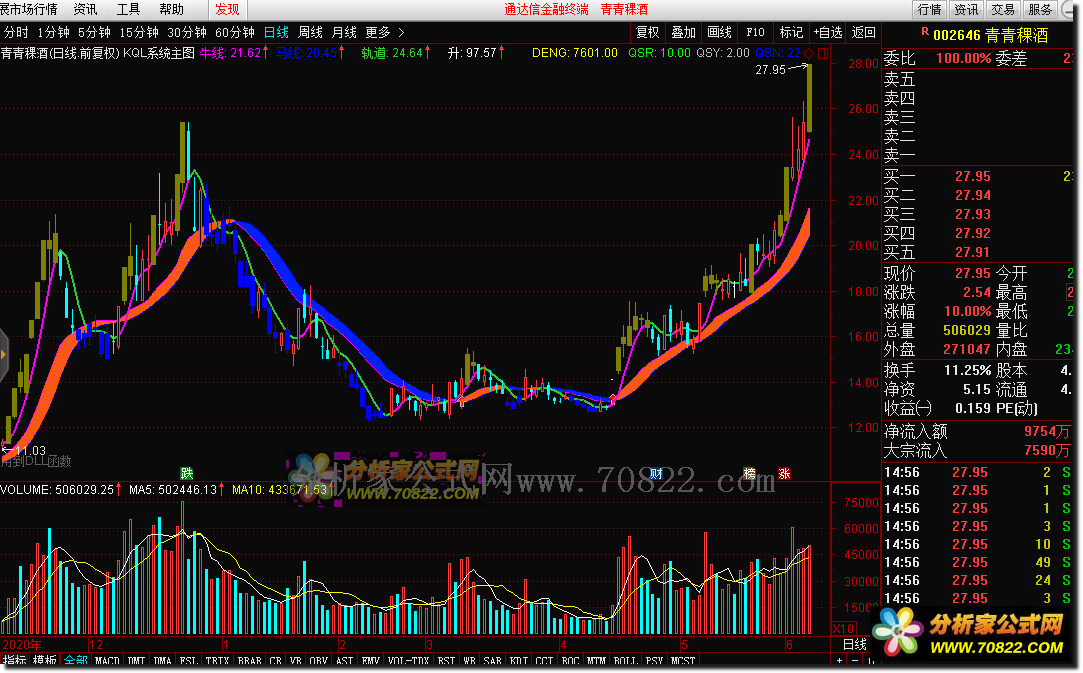
Task: Click the green 跌 marker on chart
Action: click(186, 473)
